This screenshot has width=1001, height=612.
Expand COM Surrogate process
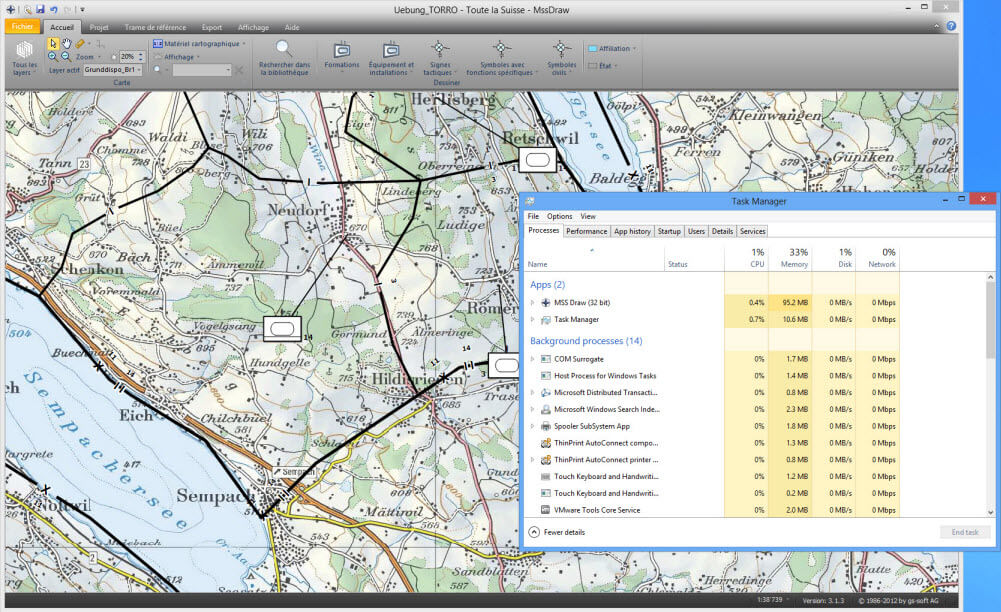[532, 359]
